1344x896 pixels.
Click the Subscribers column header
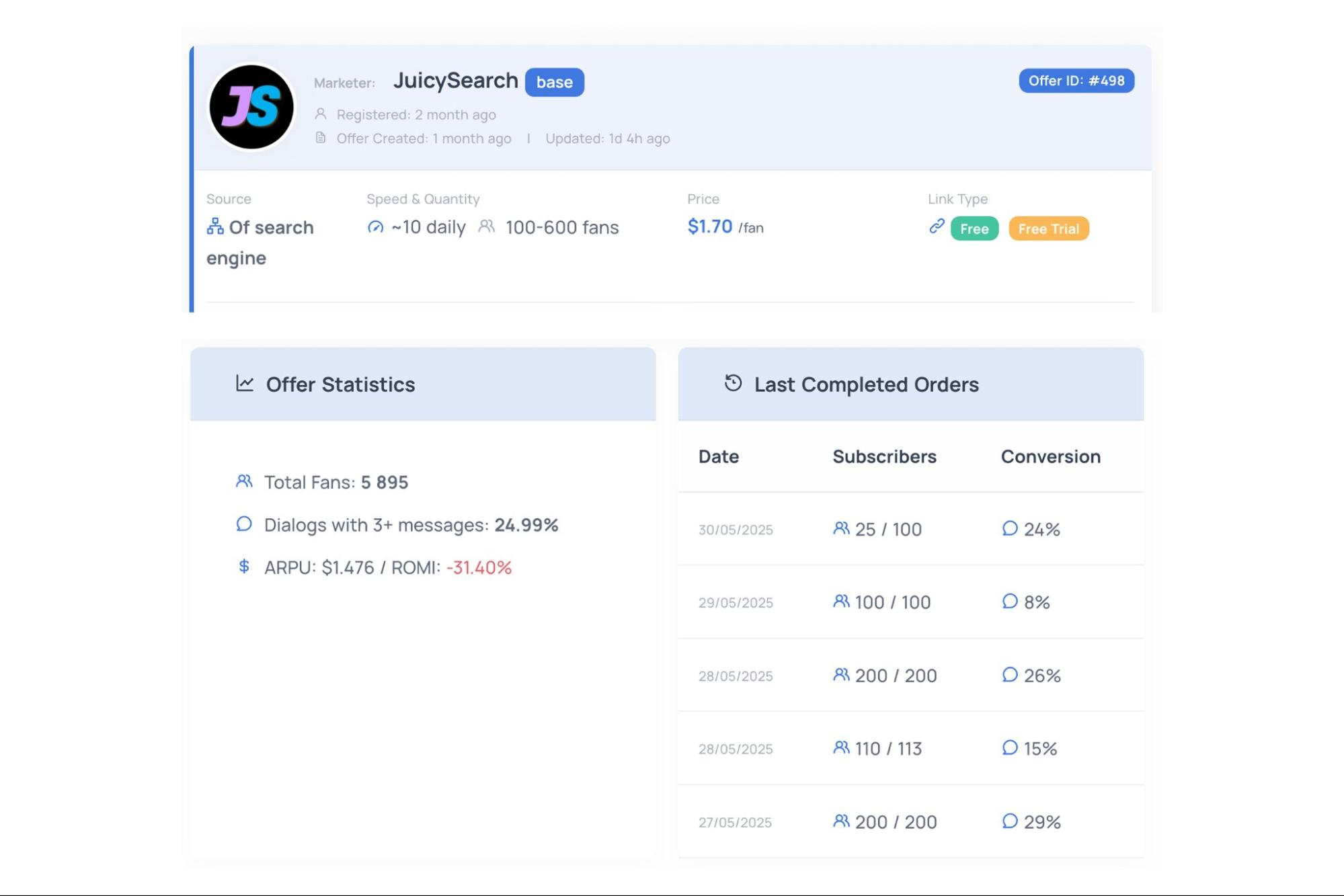point(884,456)
